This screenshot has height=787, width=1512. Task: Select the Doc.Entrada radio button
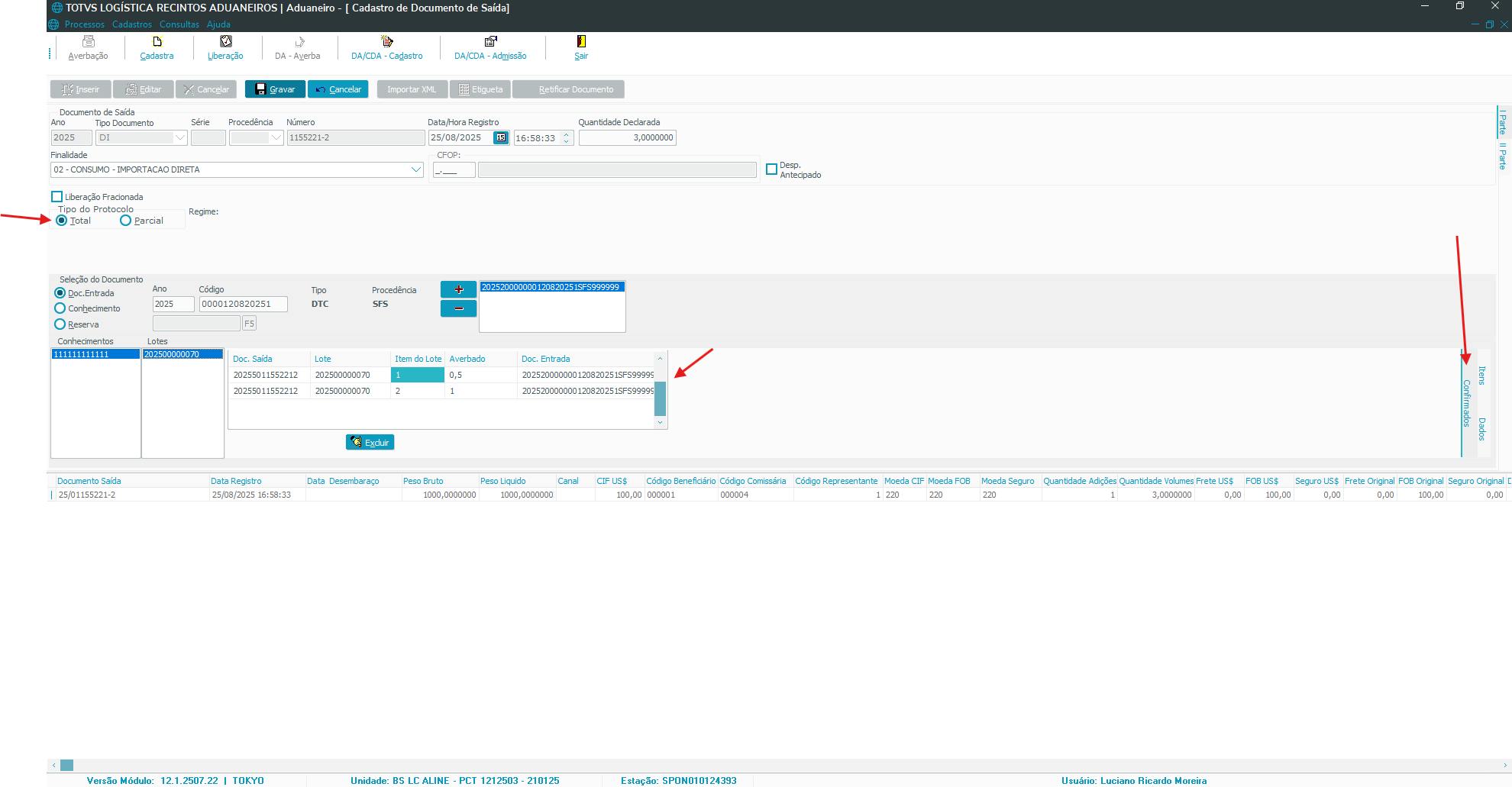pos(60,293)
